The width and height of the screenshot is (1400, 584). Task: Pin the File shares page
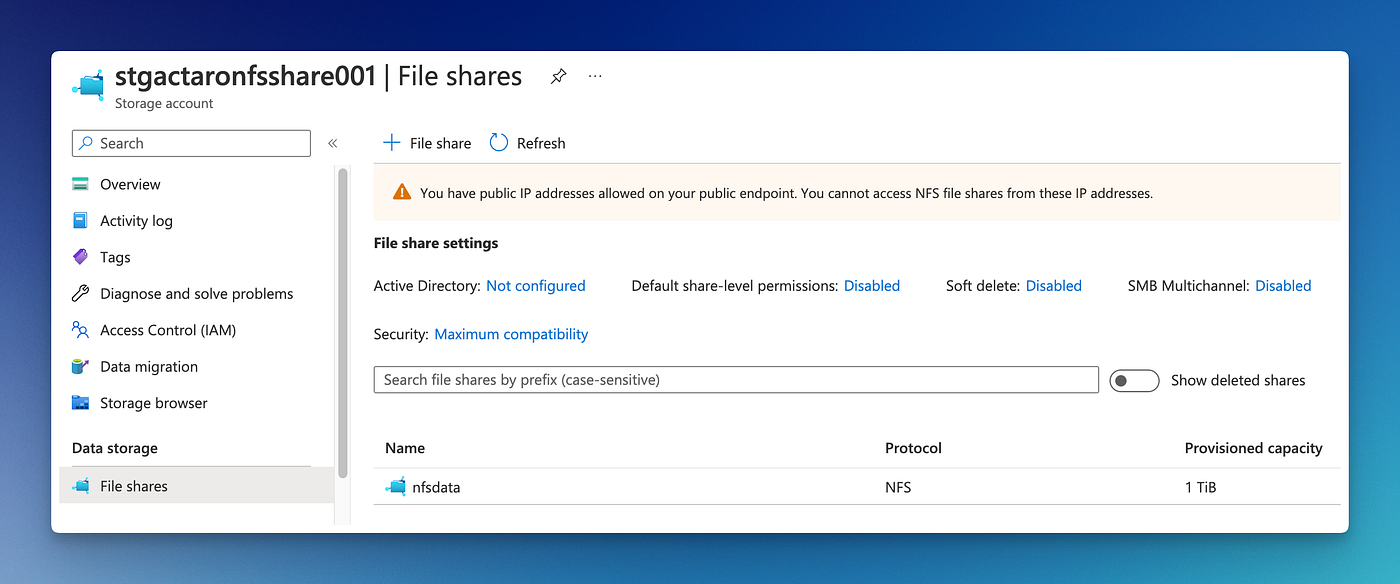tap(558, 76)
